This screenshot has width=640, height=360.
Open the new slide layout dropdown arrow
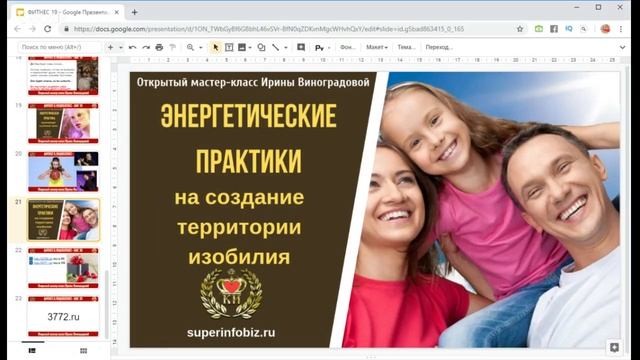click(x=121, y=48)
